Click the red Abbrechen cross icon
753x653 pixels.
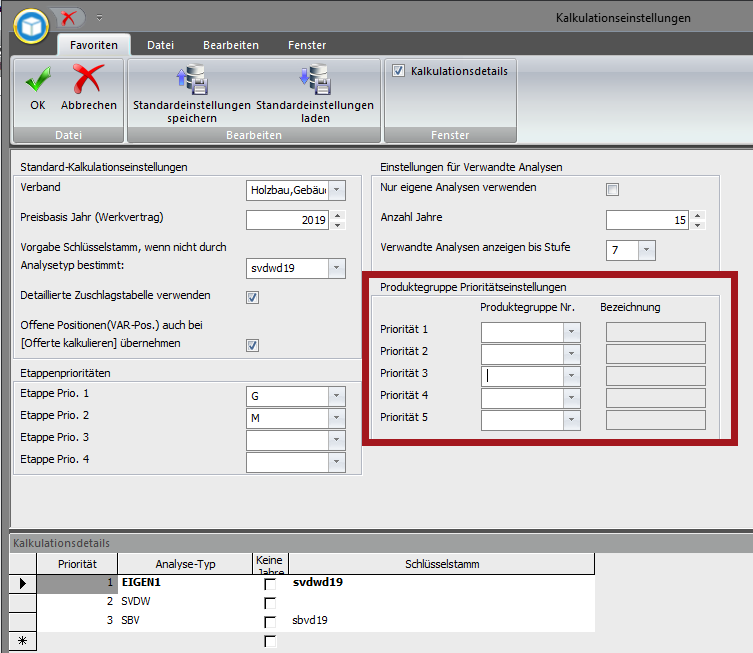(x=88, y=79)
